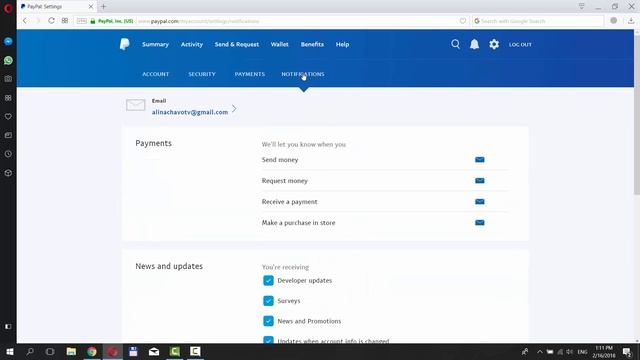Open Speed Dial button in address bar
This screenshot has width=640, height=360.
(x=65, y=21)
